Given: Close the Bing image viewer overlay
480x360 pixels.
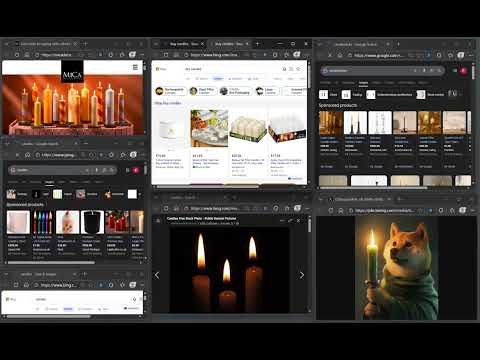Looking at the screenshot, I should tap(298, 221).
